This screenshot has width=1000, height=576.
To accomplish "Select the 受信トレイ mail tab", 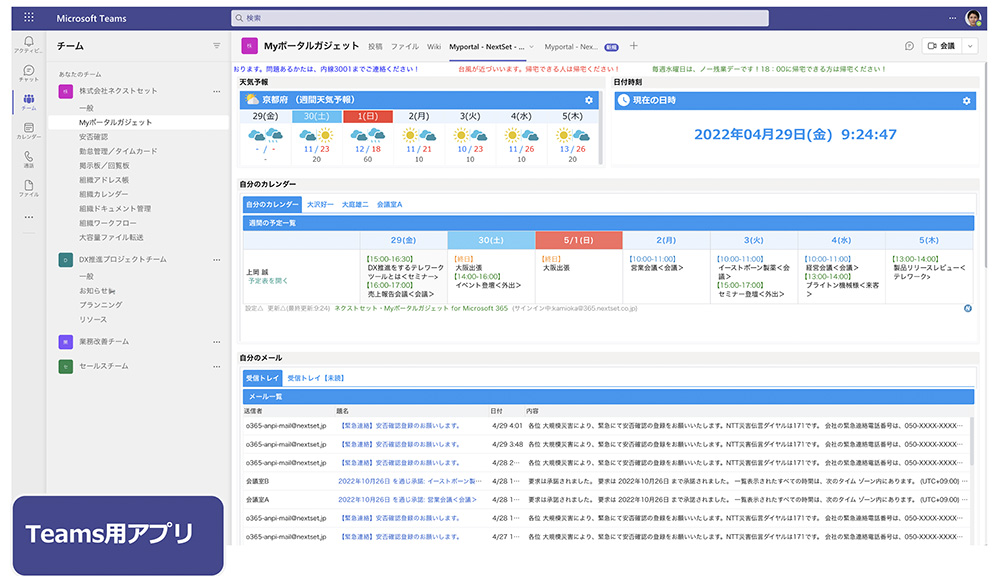I will pos(262,378).
